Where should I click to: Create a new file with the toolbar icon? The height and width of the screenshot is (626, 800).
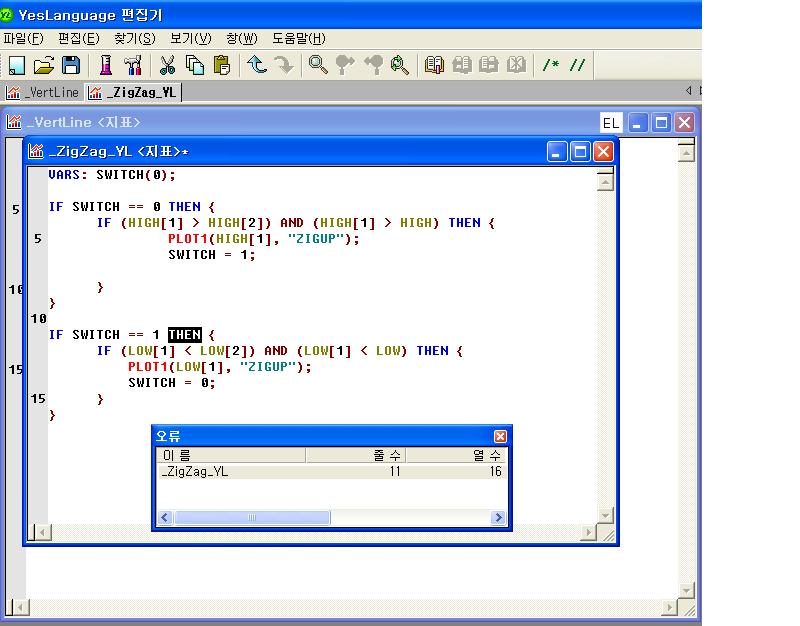(x=17, y=65)
